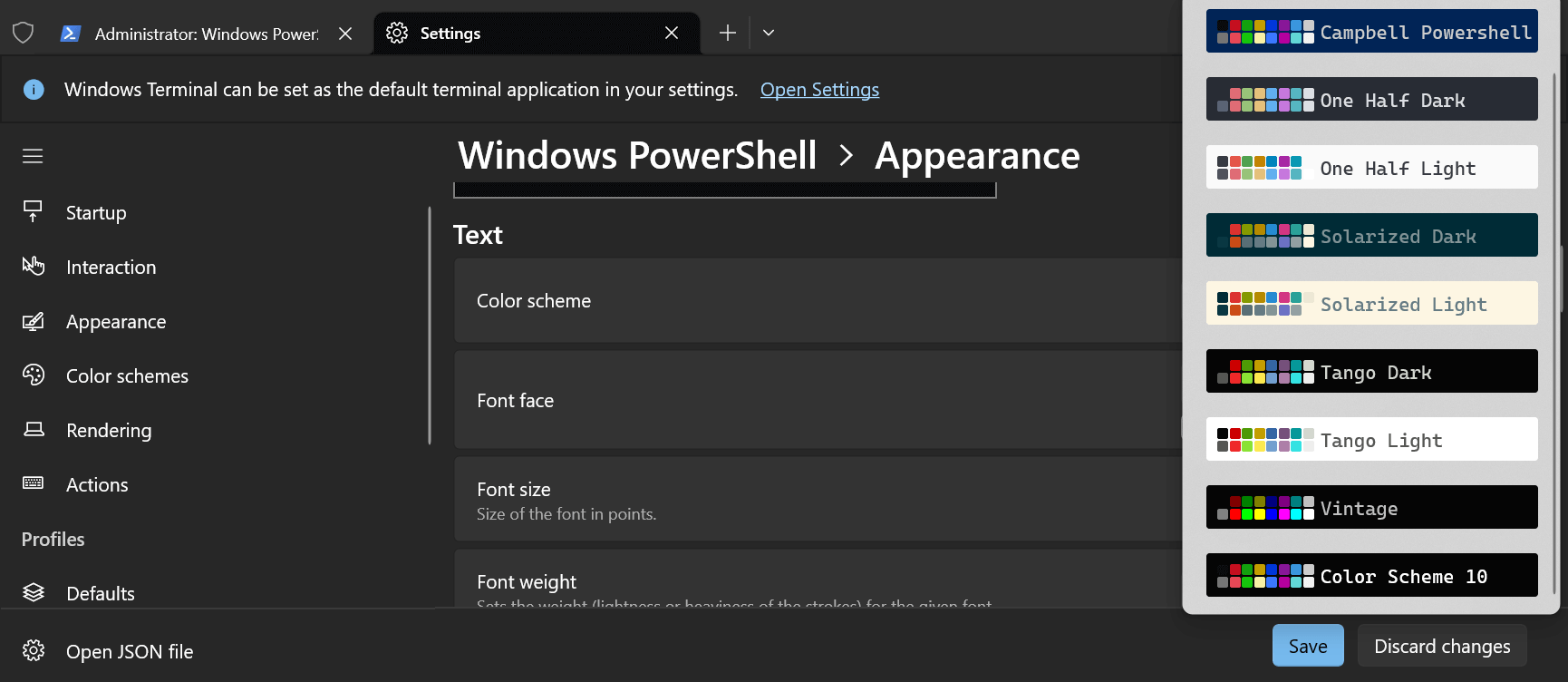Choose the Solarized Light scheme
The width and height of the screenshot is (1568, 682).
pos(1371,303)
